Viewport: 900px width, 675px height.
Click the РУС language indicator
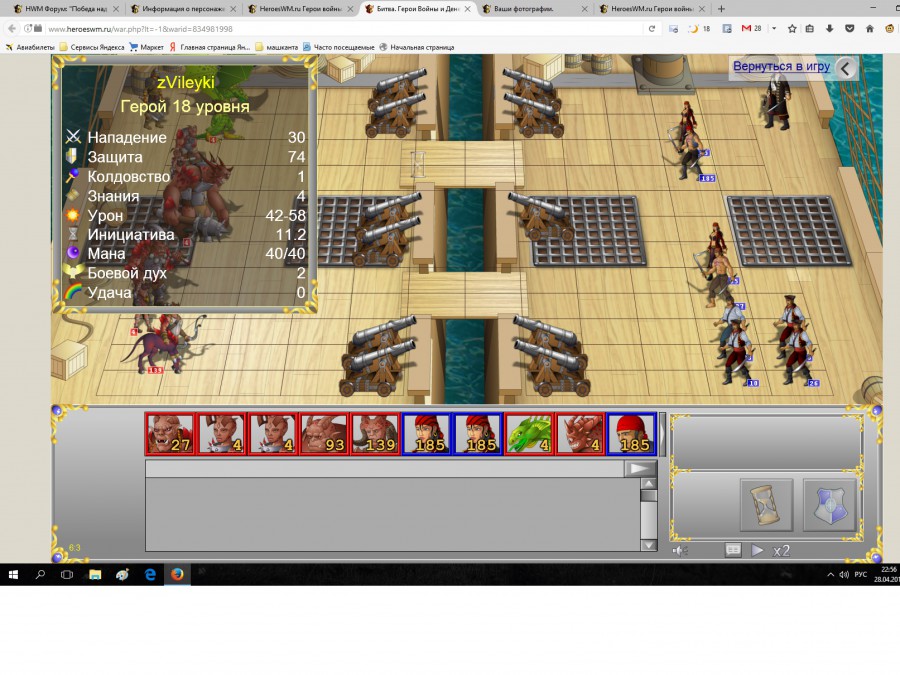click(860, 575)
